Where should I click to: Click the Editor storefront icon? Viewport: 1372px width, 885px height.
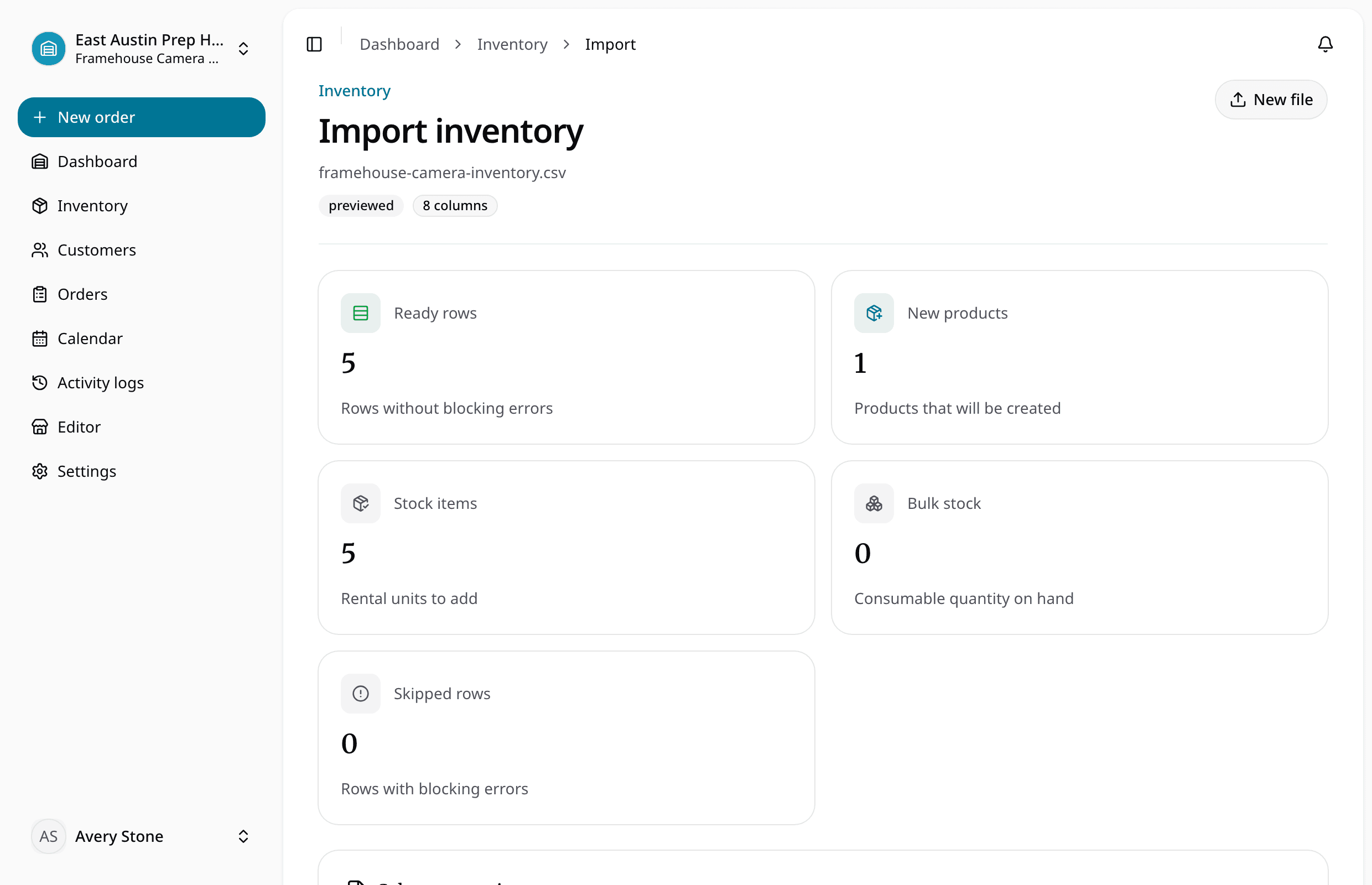40,427
